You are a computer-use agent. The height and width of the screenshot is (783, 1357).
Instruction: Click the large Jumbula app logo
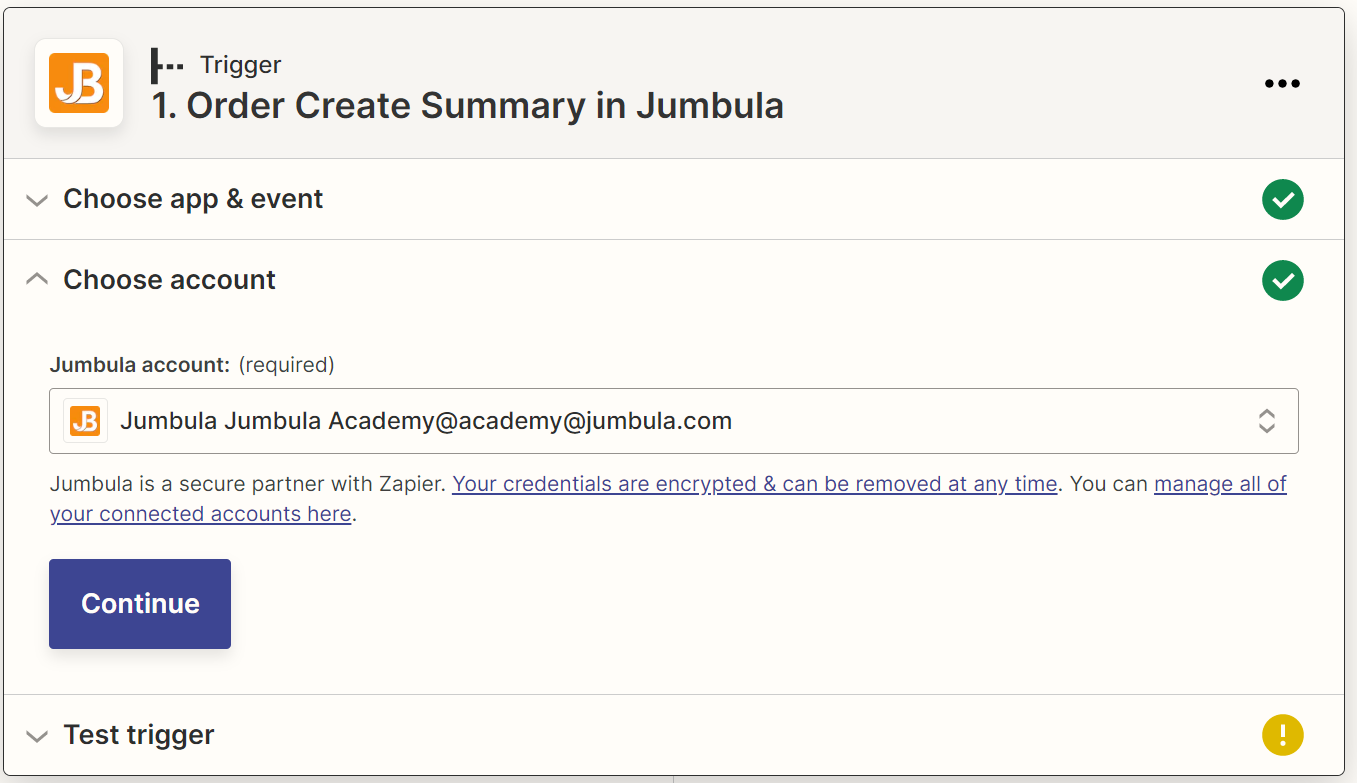[x=79, y=83]
